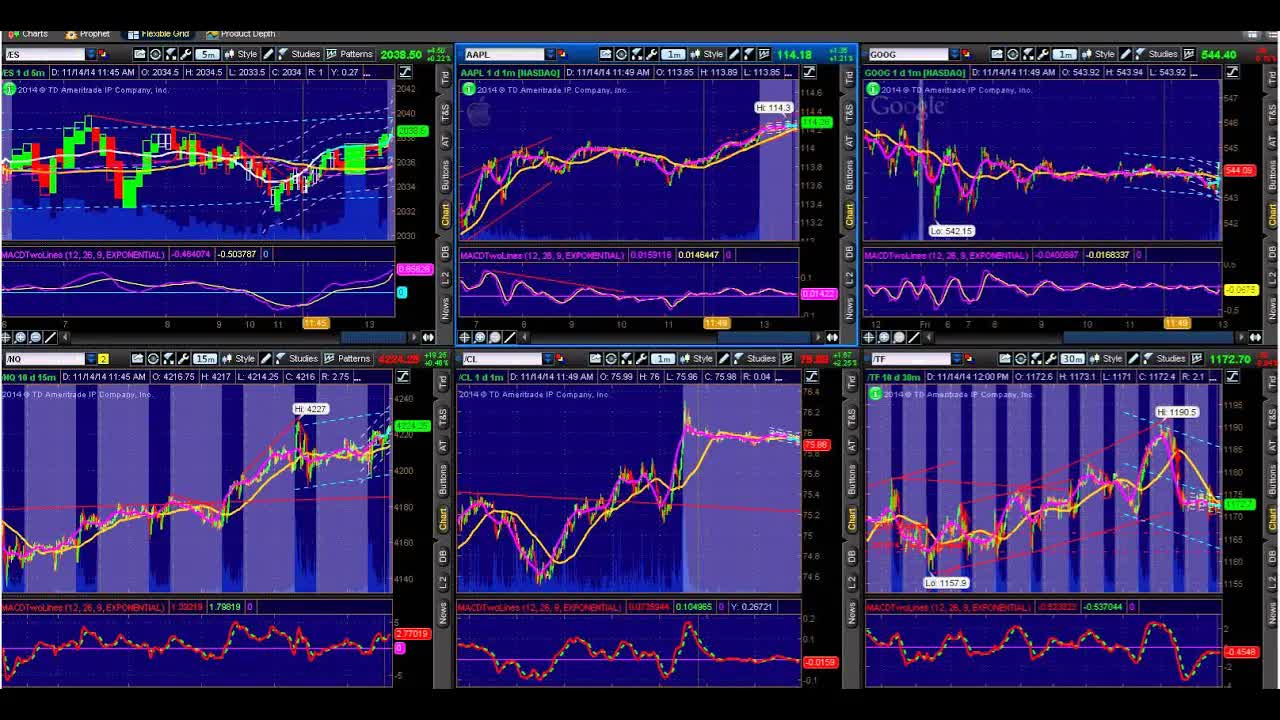1280x720 pixels.
Task: Open Studies on the GOOG chart
Action: pos(1155,54)
